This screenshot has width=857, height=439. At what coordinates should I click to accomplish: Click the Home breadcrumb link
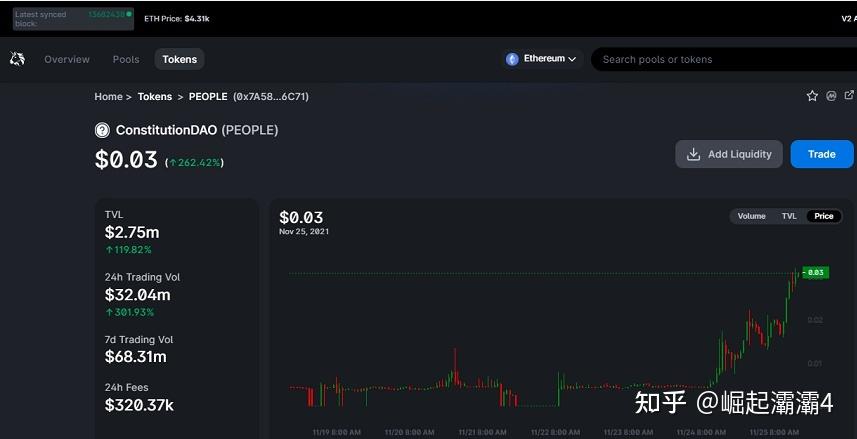coord(108,97)
